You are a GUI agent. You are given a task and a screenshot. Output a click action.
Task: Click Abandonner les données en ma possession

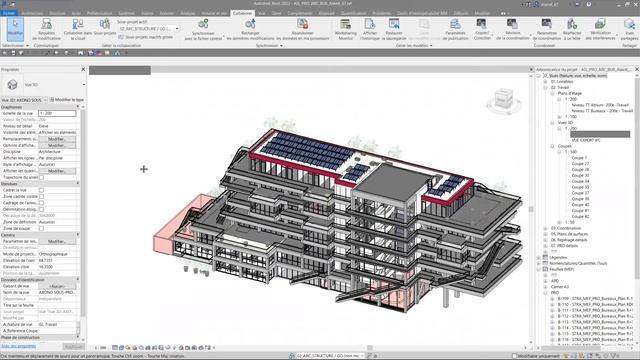click(x=302, y=29)
